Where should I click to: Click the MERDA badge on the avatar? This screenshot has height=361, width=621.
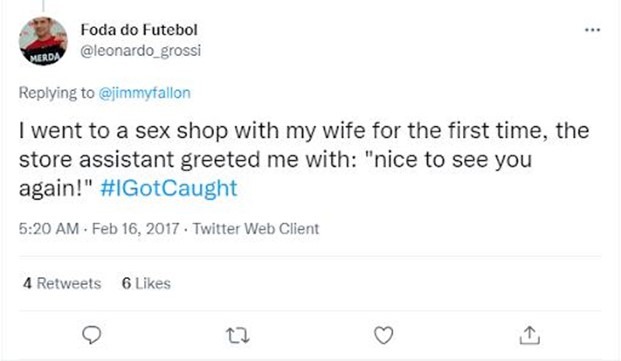tap(45, 58)
